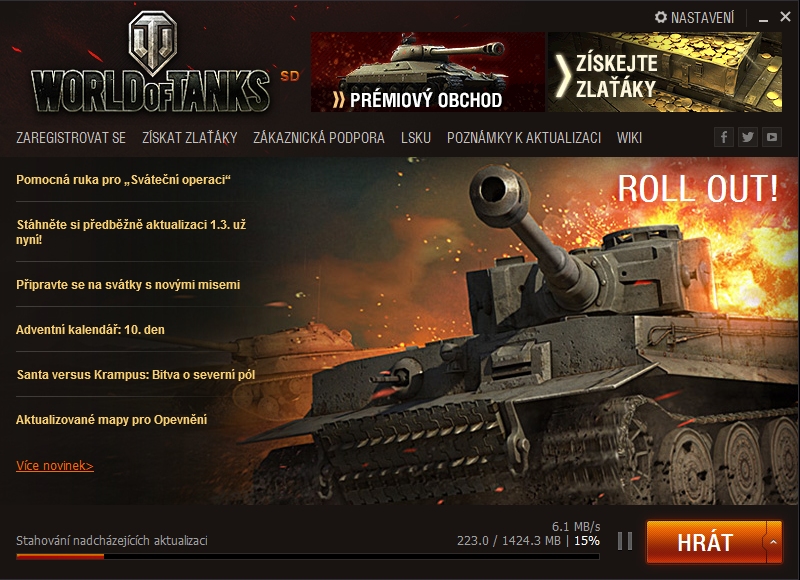
Task: Click the World of Tanks logo
Action: (151, 63)
